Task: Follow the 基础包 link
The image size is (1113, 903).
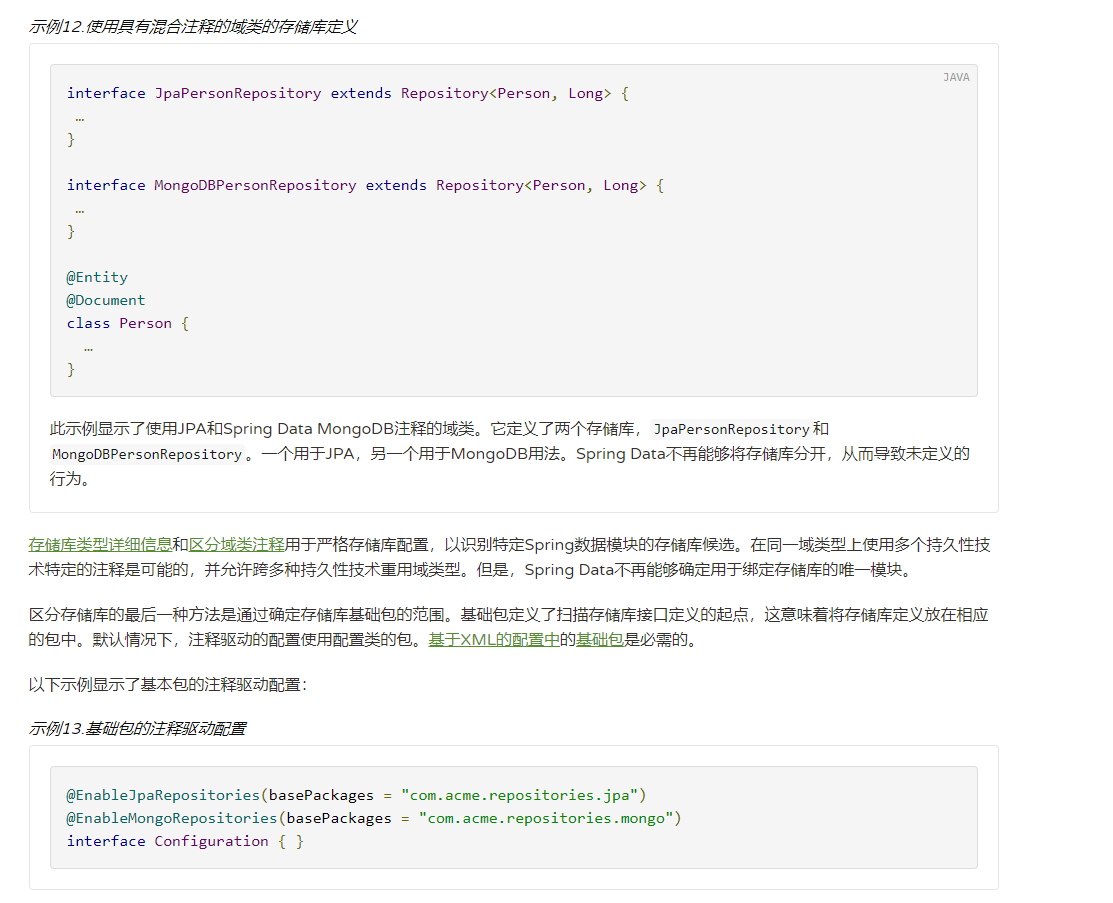Action: [x=600, y=640]
